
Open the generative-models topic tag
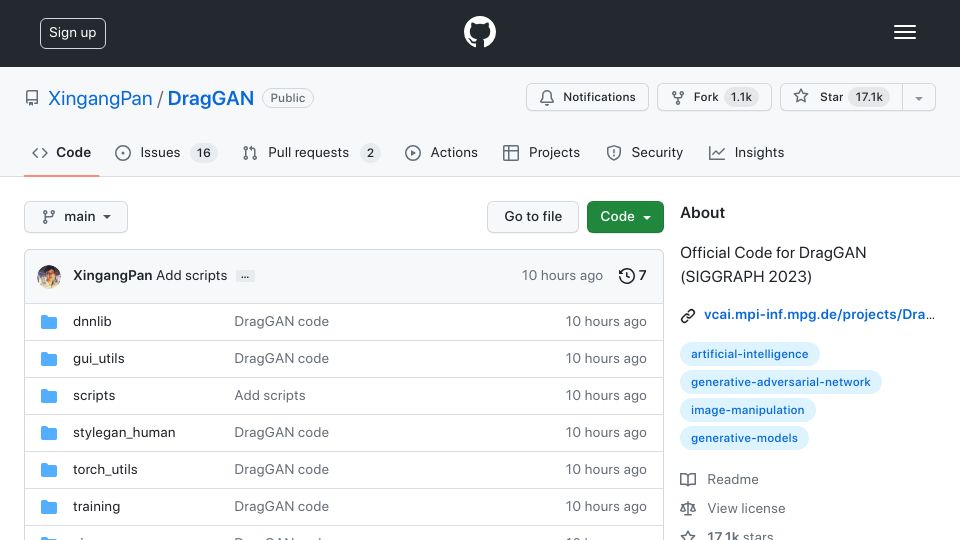[744, 438]
